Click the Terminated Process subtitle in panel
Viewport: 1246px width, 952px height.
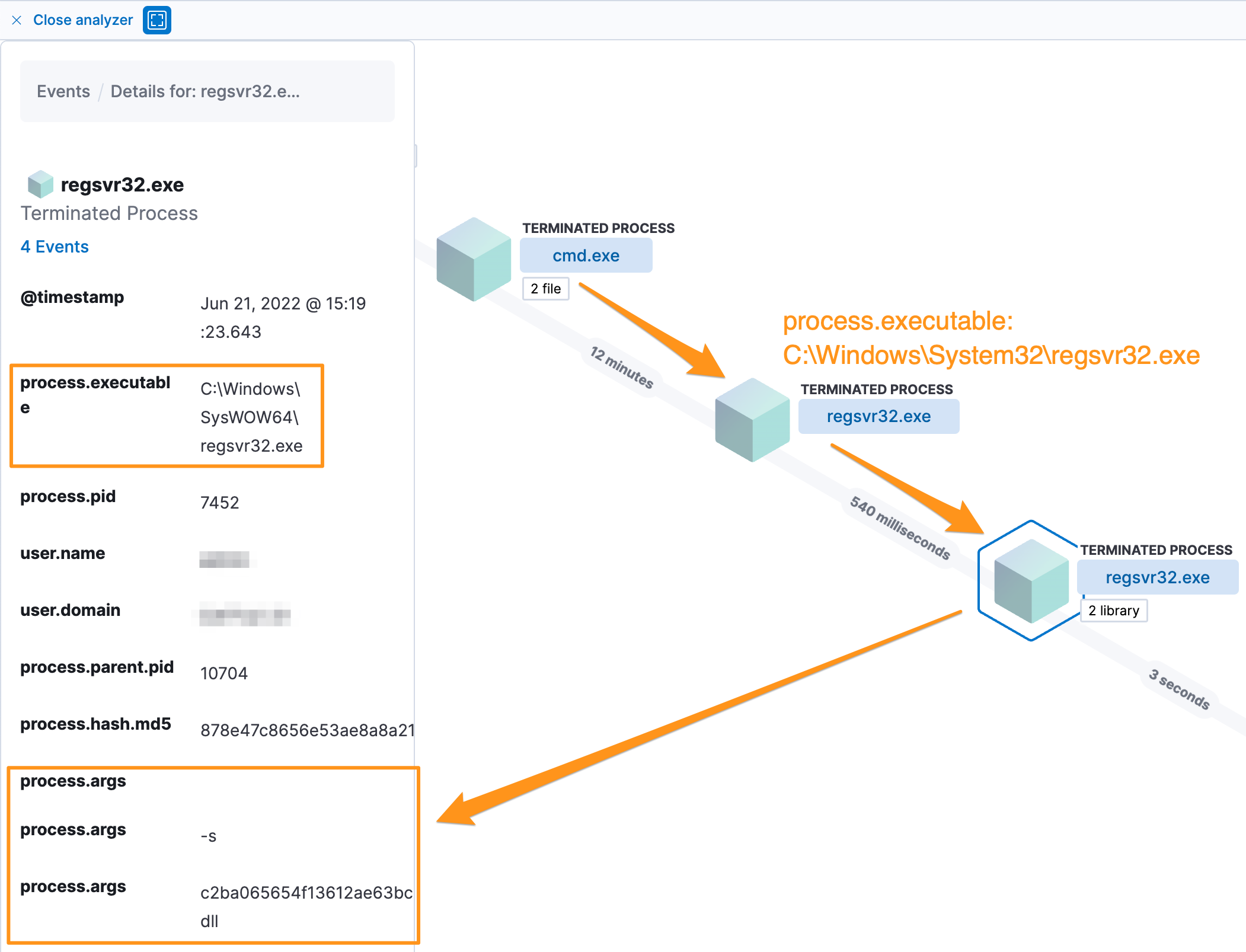coord(109,213)
